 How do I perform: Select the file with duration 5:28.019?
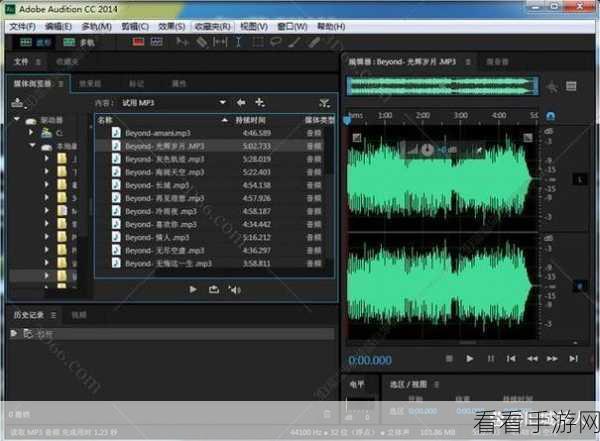coord(209,159)
